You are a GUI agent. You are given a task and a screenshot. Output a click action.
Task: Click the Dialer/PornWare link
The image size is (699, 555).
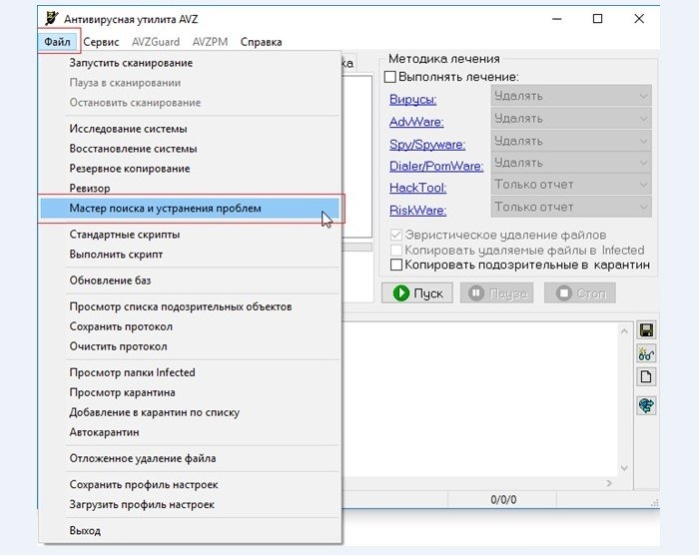coord(436,166)
